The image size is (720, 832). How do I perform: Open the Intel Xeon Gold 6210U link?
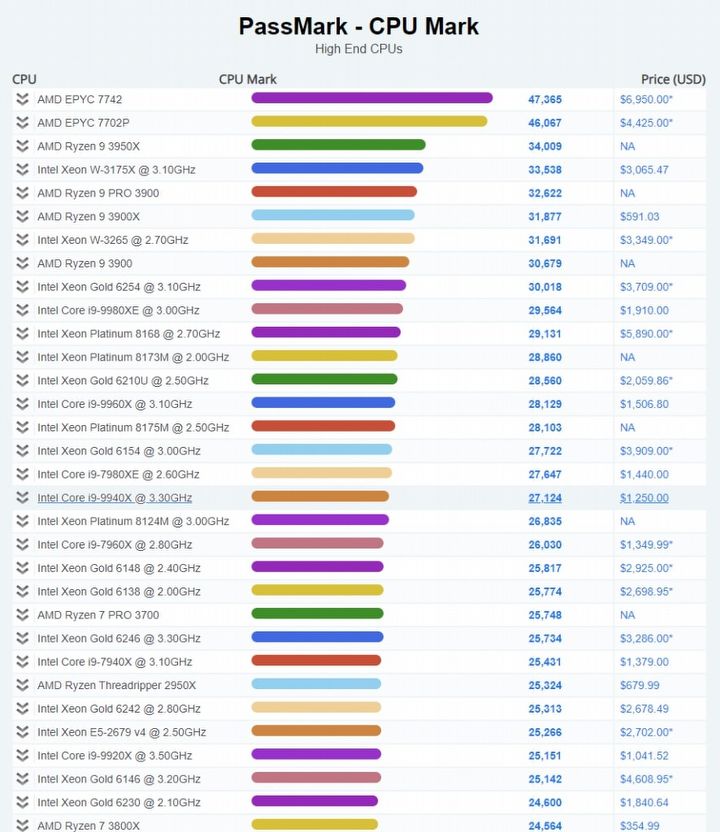(x=123, y=380)
